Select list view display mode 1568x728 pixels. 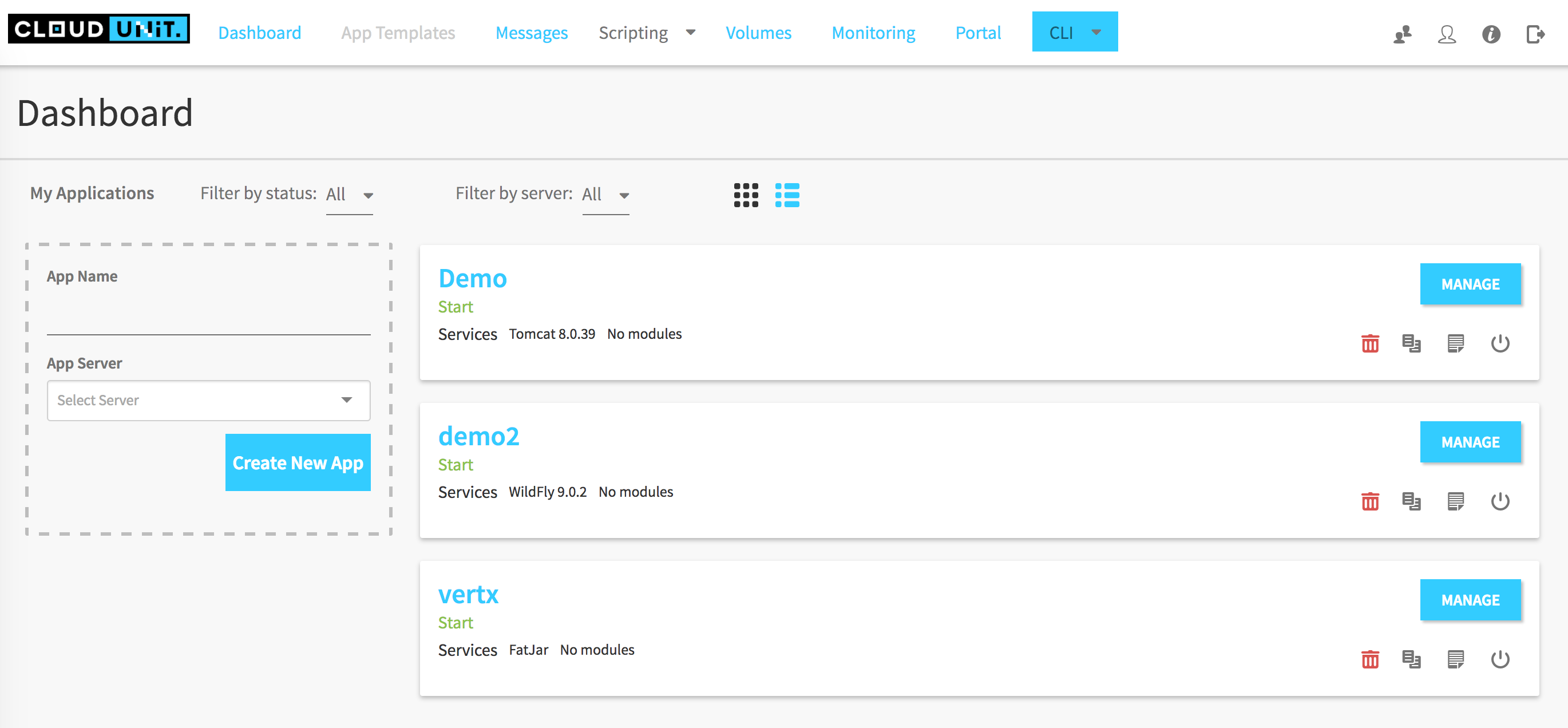pyautogui.click(x=788, y=195)
